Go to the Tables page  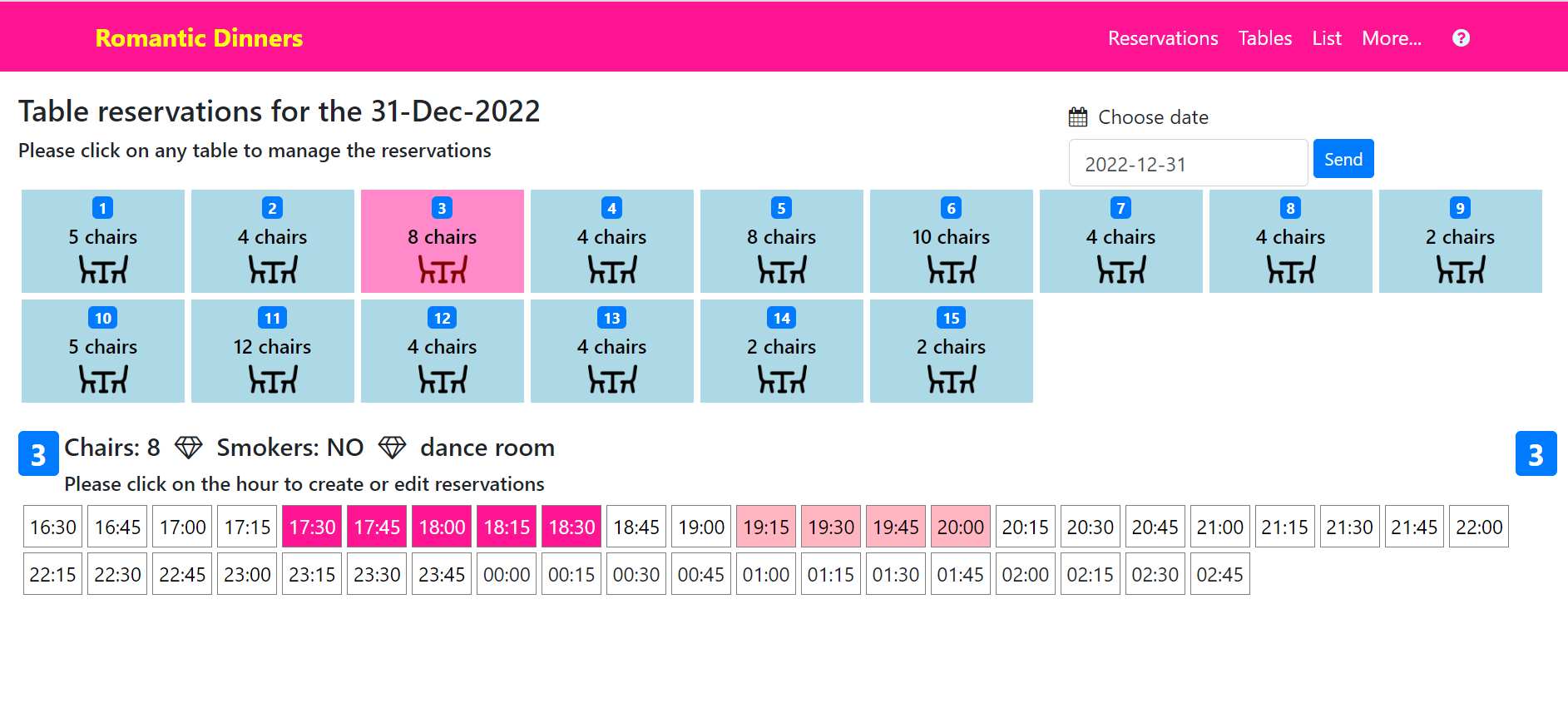[x=1264, y=38]
